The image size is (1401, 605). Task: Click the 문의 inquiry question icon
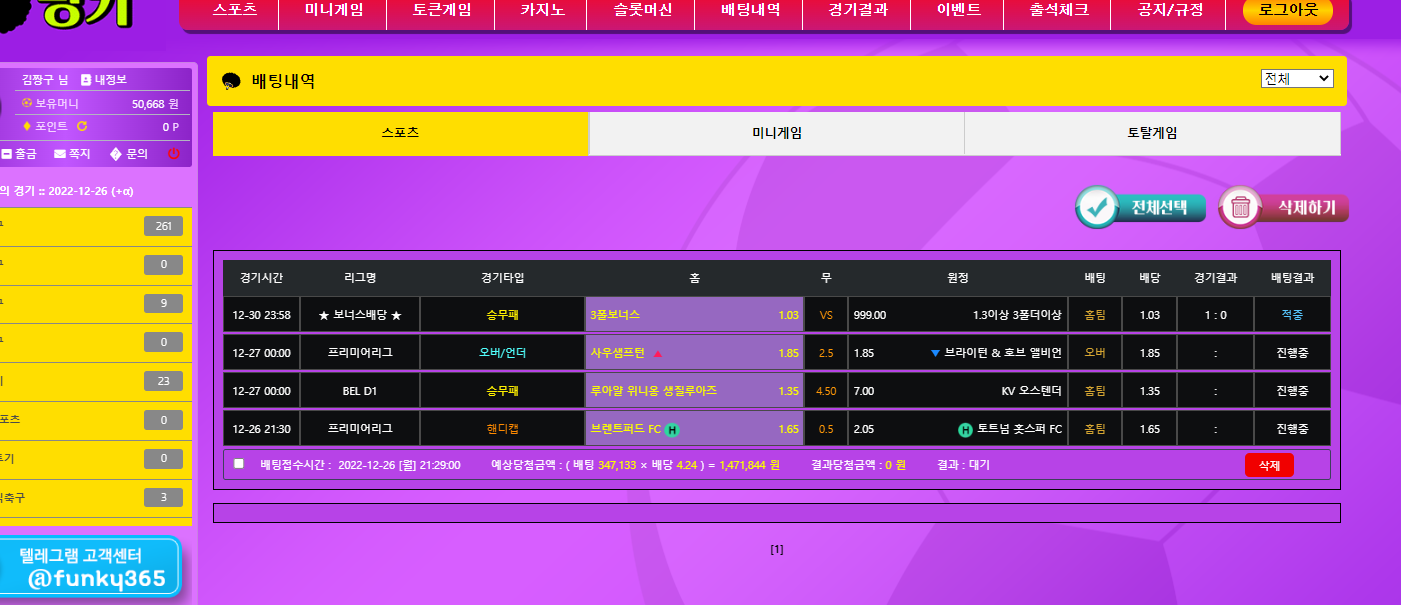pos(116,154)
